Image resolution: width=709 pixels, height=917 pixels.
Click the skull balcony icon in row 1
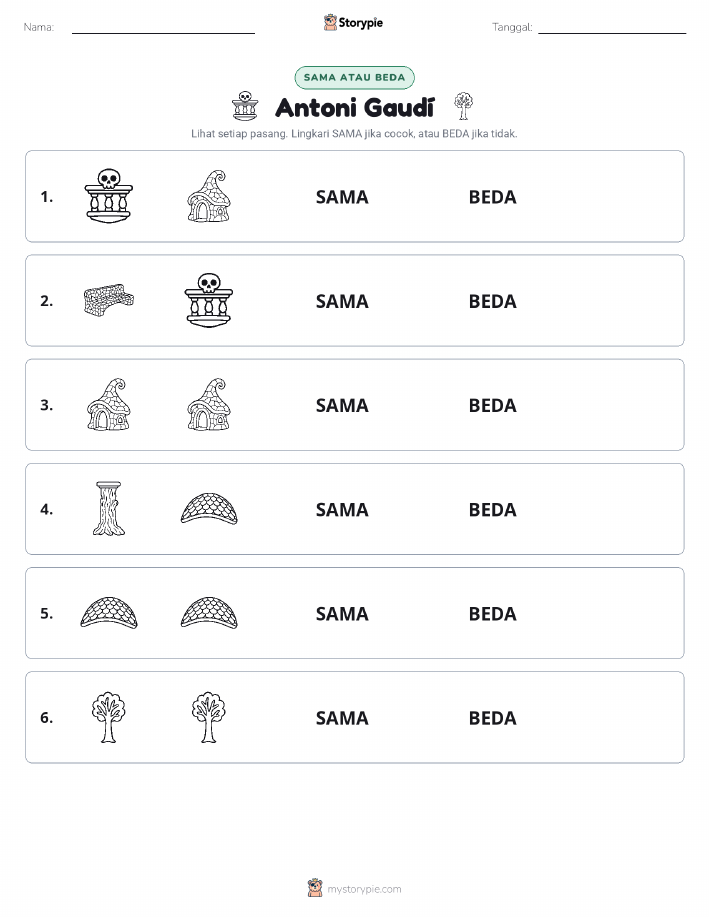pos(109,196)
